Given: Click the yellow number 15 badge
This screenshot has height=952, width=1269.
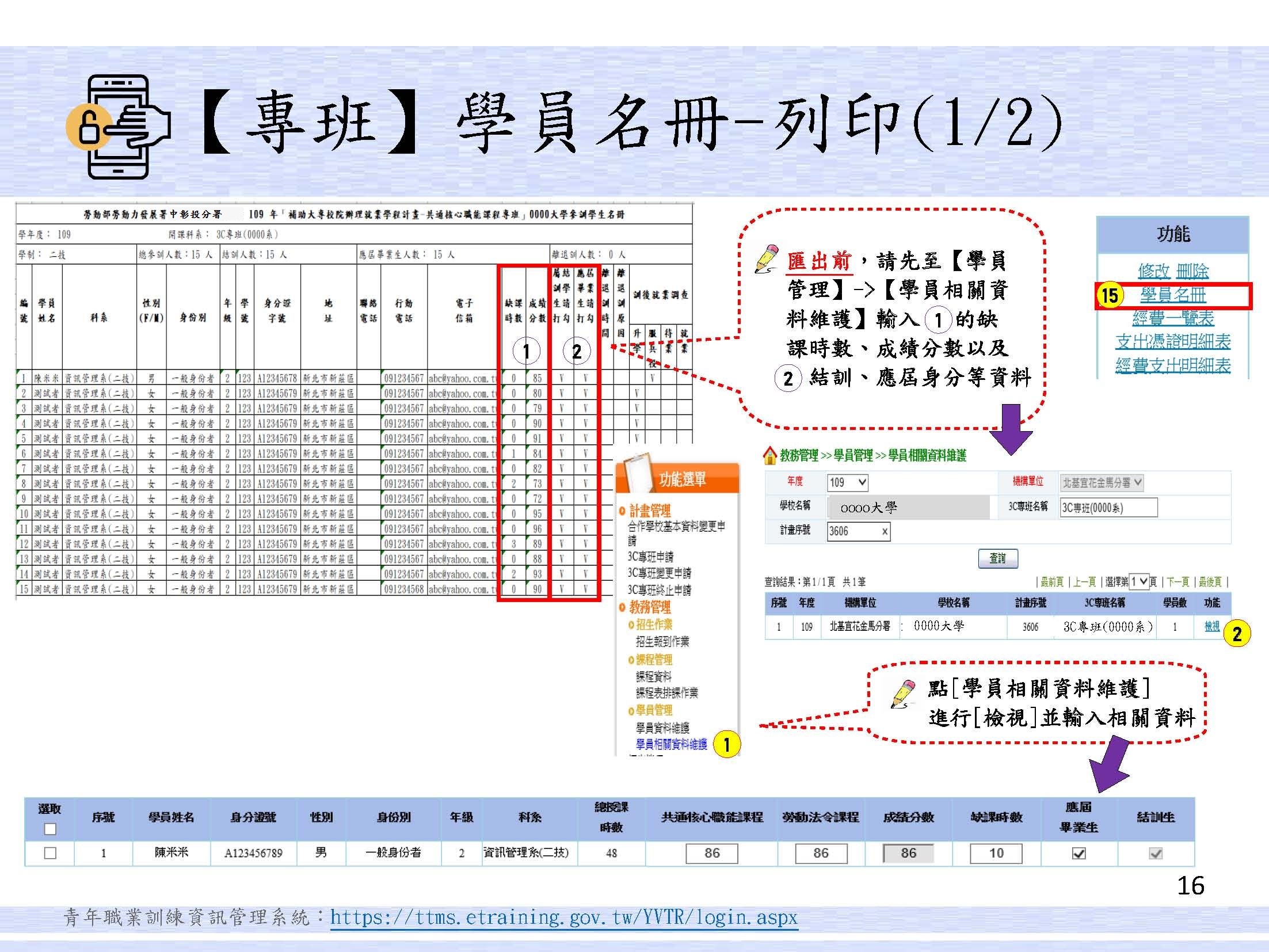Looking at the screenshot, I should pos(1110,296).
